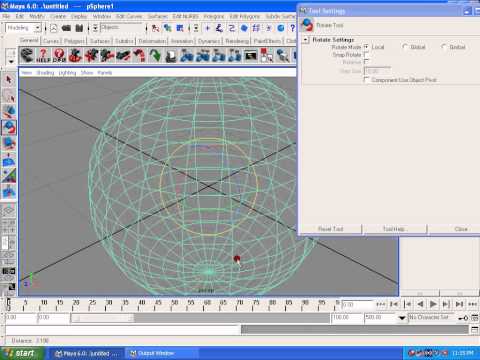The height and width of the screenshot is (360, 480).
Task: Play the animation forward
Action: tap(433, 304)
